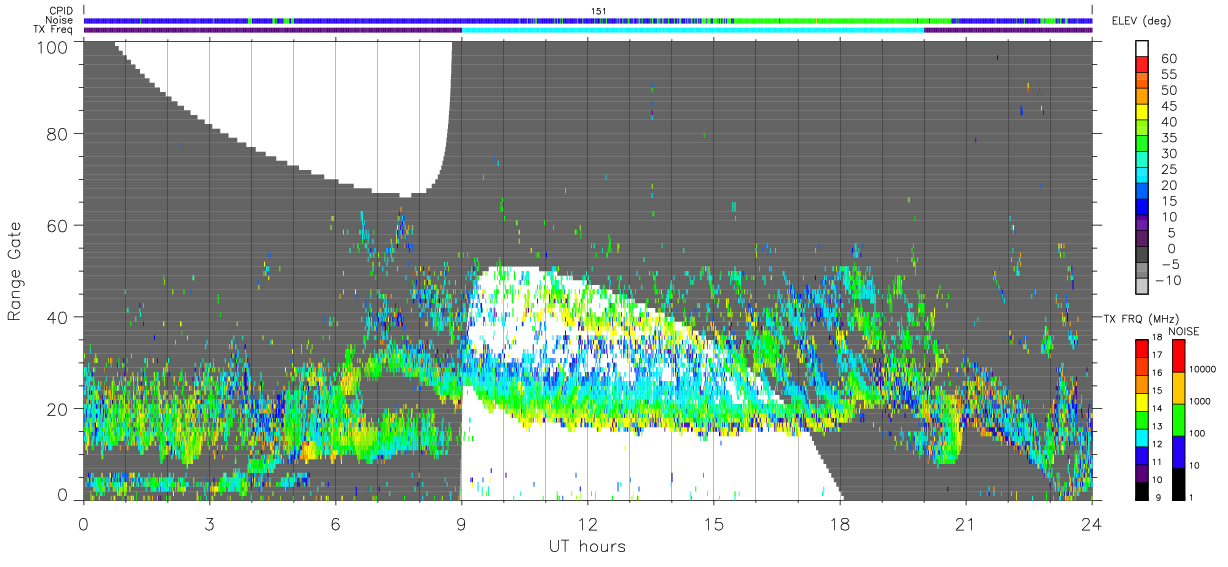Select the green NOISE swatch between 100 and 1000
Image resolution: width=1228 pixels, height=567 pixels.
tap(1181, 418)
